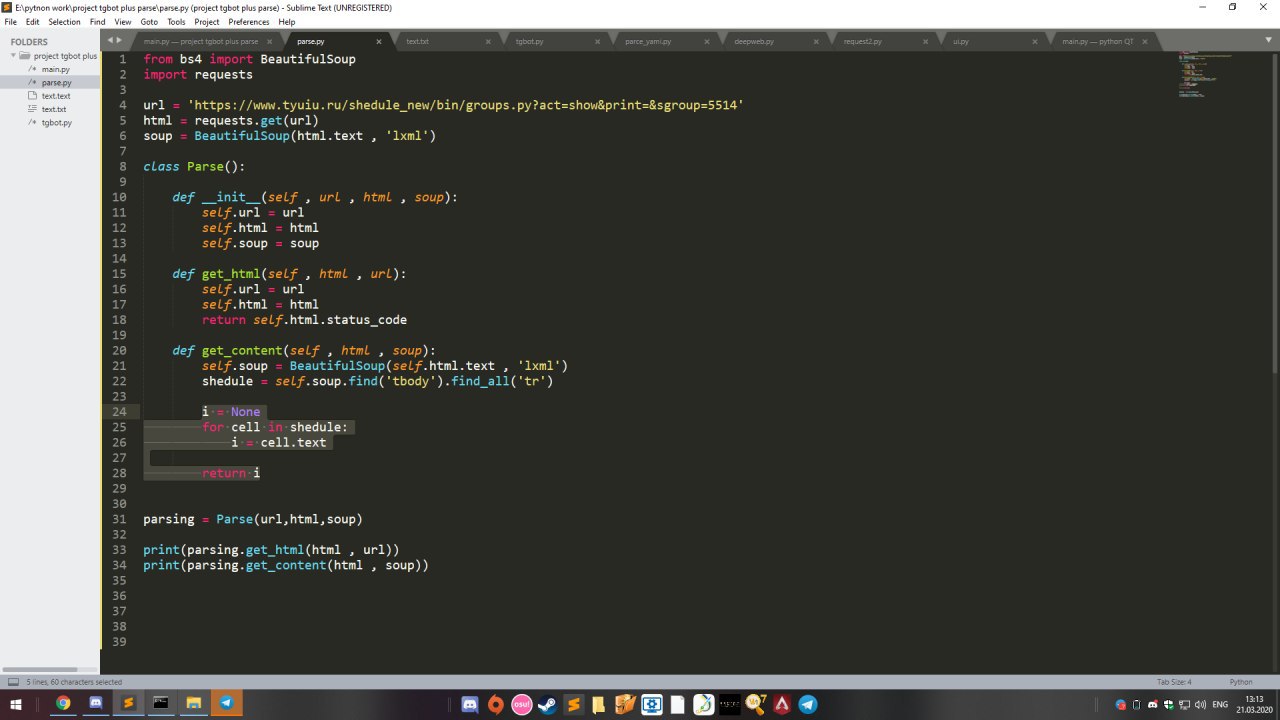Place cursor on the 'import requests' line
This screenshot has width=1280, height=720.
click(x=198, y=74)
